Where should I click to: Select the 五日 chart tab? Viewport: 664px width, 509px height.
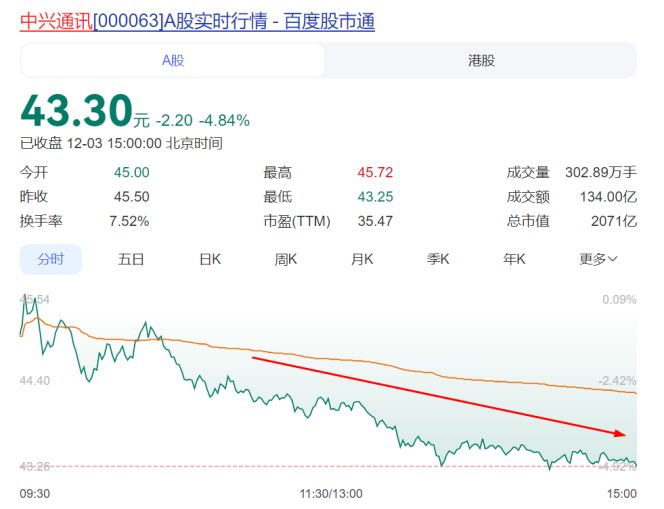click(131, 259)
